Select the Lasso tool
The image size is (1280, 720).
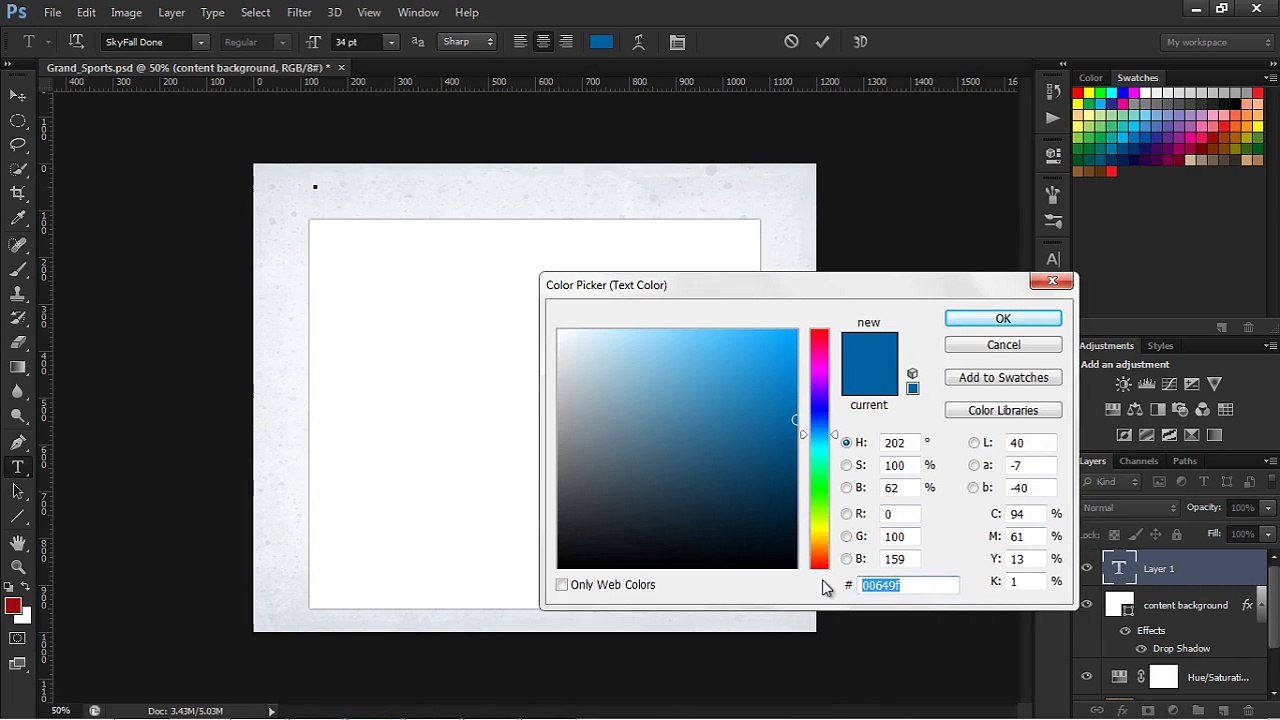pyautogui.click(x=18, y=144)
